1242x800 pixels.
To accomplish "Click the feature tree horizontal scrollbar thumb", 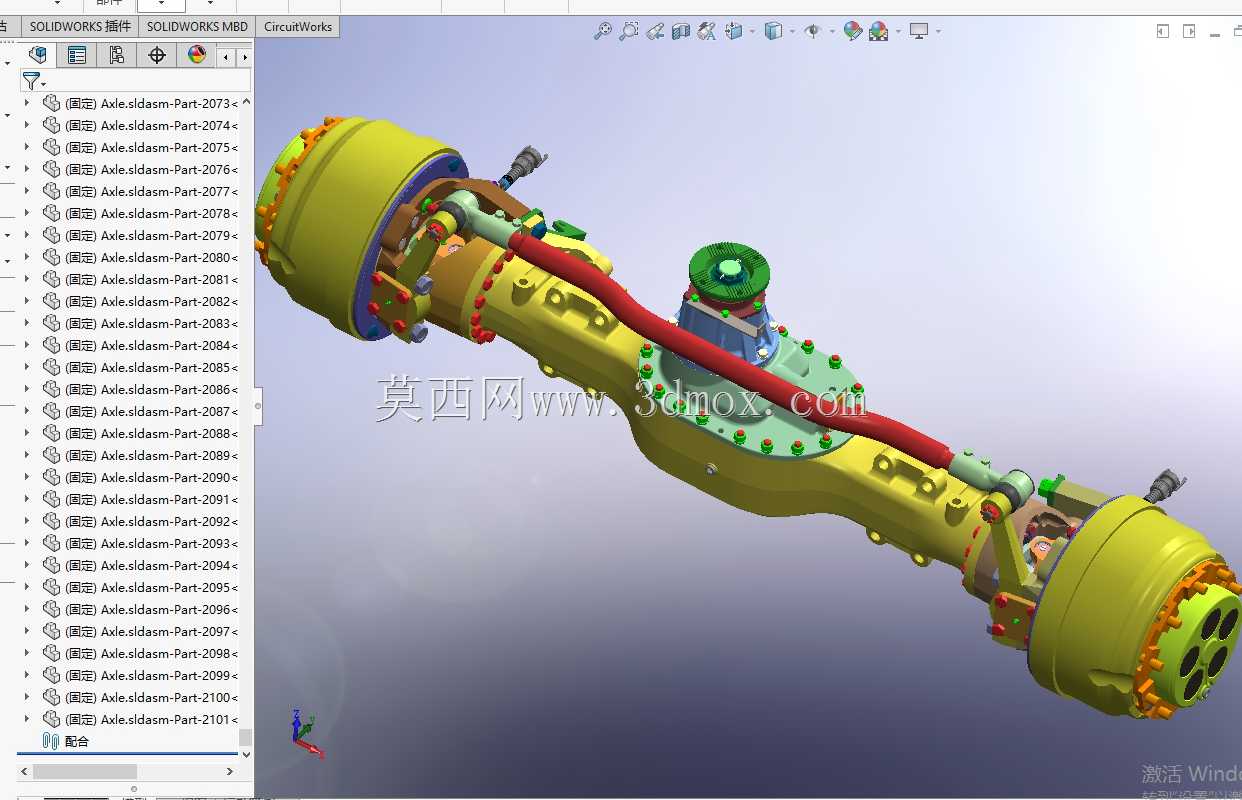I will point(85,772).
